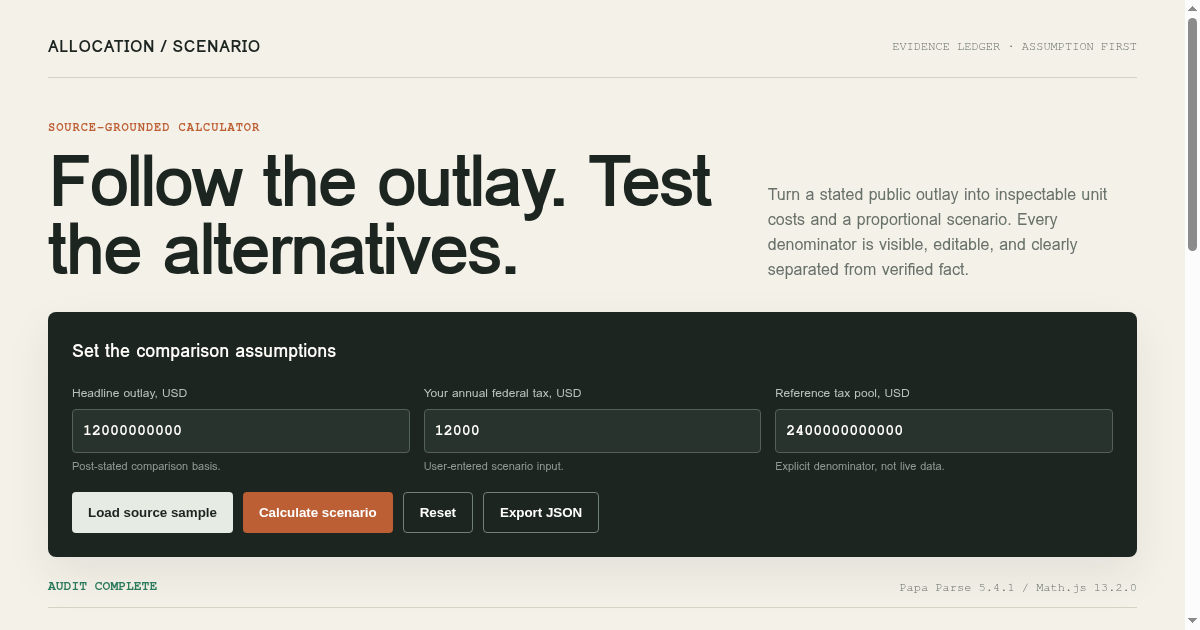
Task: Click the Set the comparison assumptions heading
Action: pos(204,351)
